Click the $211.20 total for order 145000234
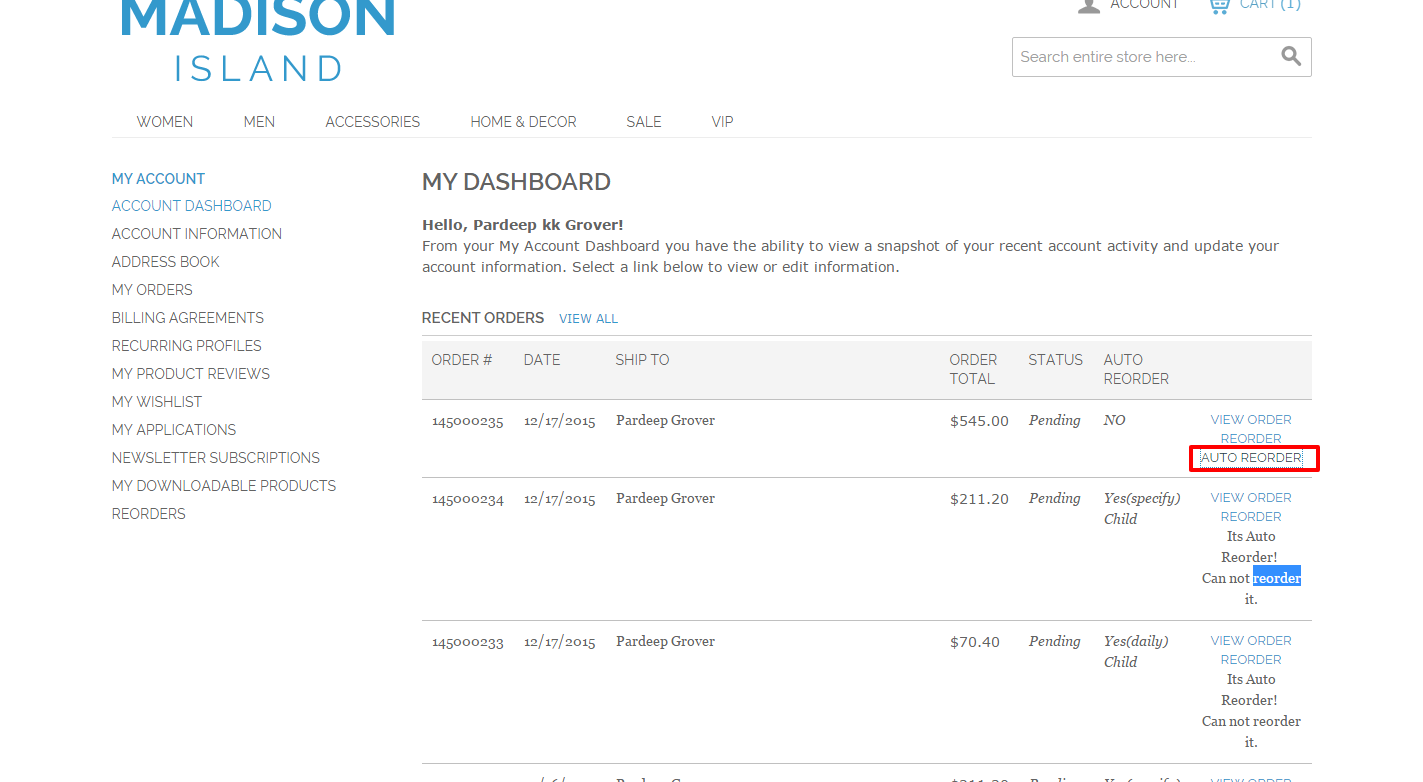Image resolution: width=1423 pixels, height=782 pixels. [979, 499]
